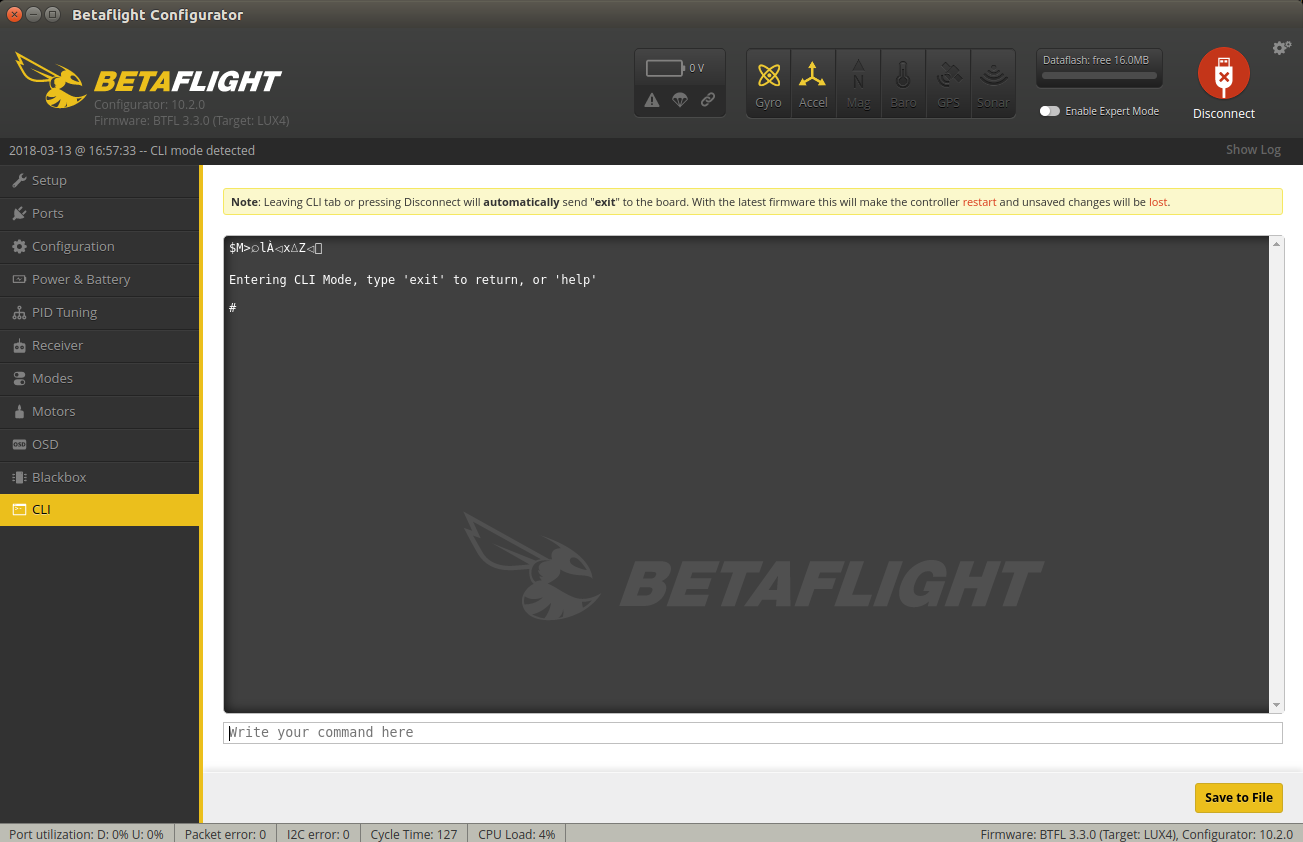The height and width of the screenshot is (842, 1303).
Task: Open the Ports tab
Action: click(100, 214)
